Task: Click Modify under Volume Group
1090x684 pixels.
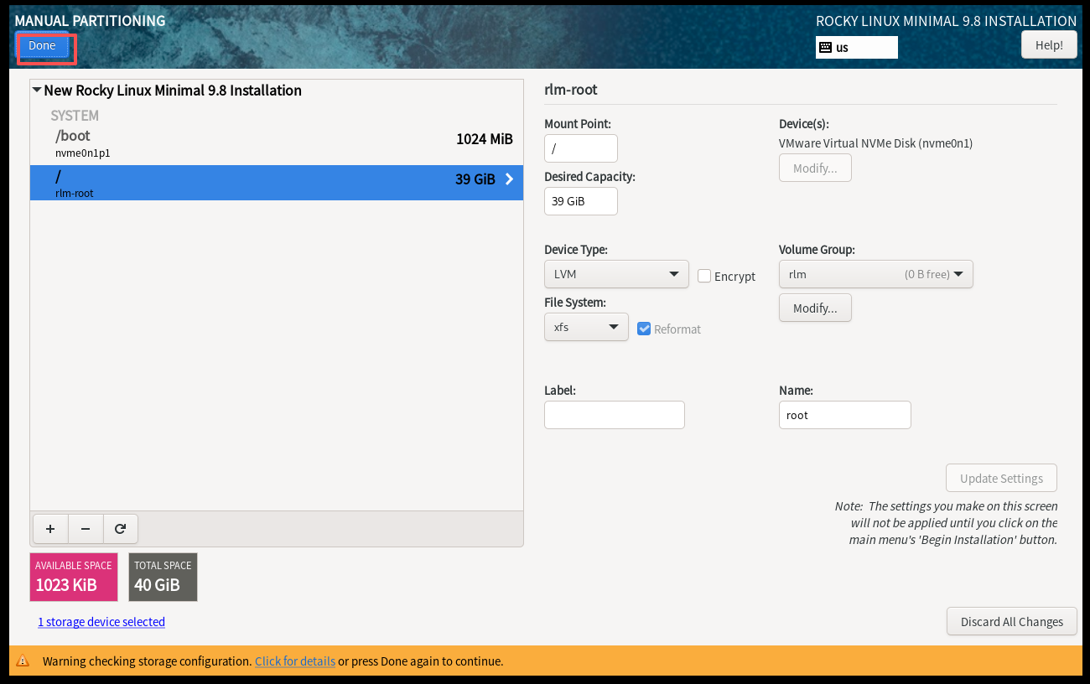Action: (x=815, y=308)
